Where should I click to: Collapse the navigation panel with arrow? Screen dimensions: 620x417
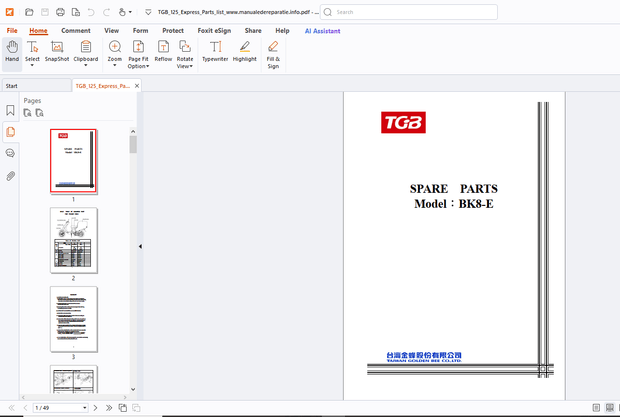point(140,246)
